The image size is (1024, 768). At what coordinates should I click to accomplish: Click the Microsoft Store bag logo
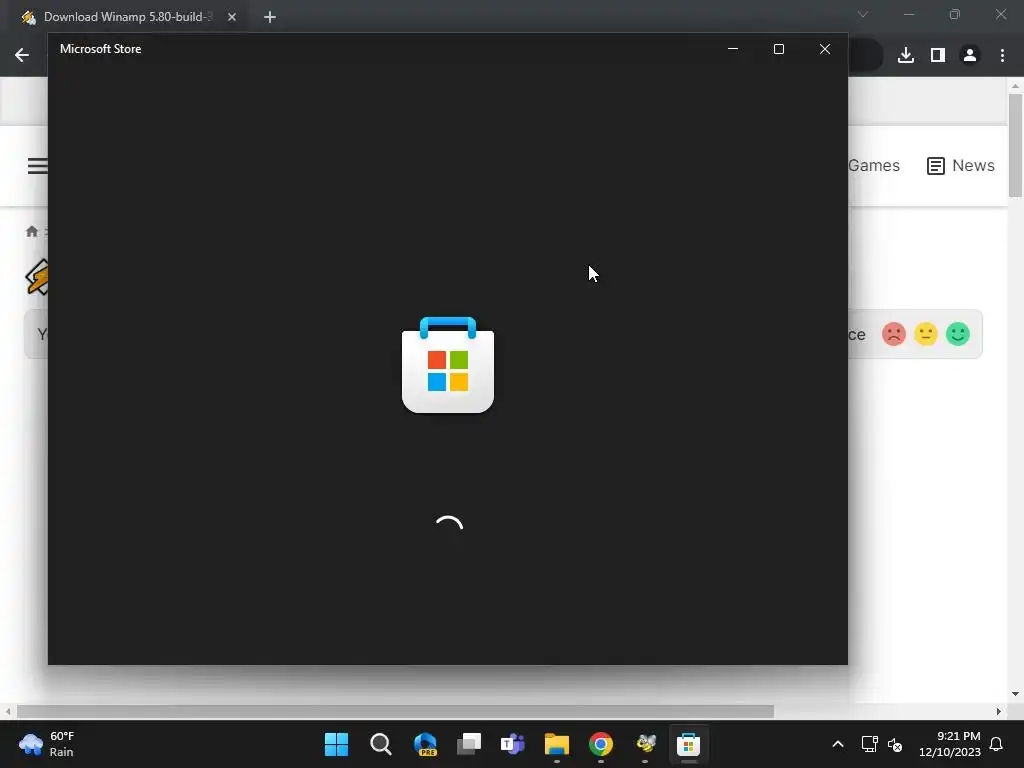point(448,364)
